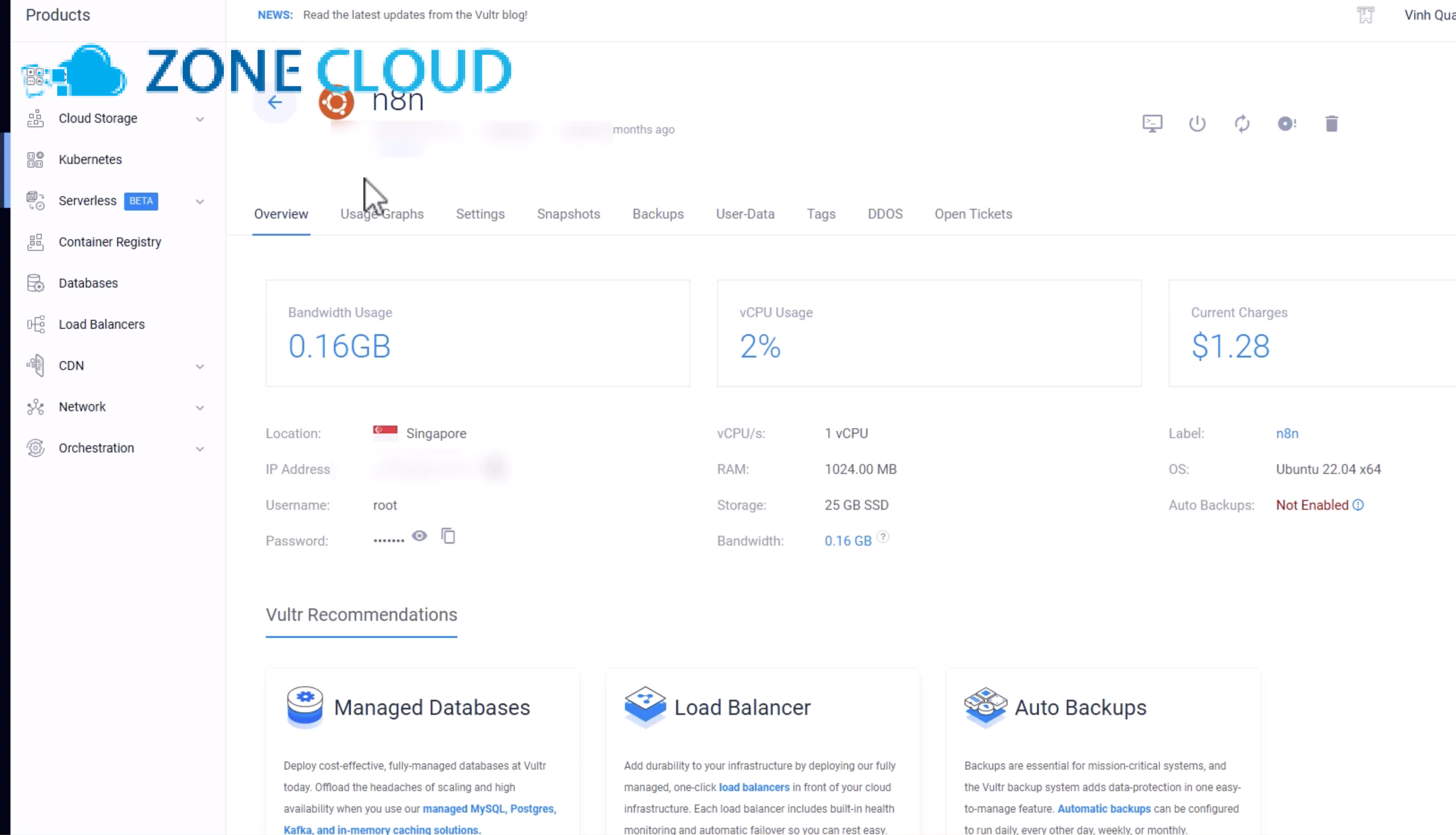Screen dimensions: 1456x835
Task: Click the power stop server icon
Action: [x=1197, y=124]
